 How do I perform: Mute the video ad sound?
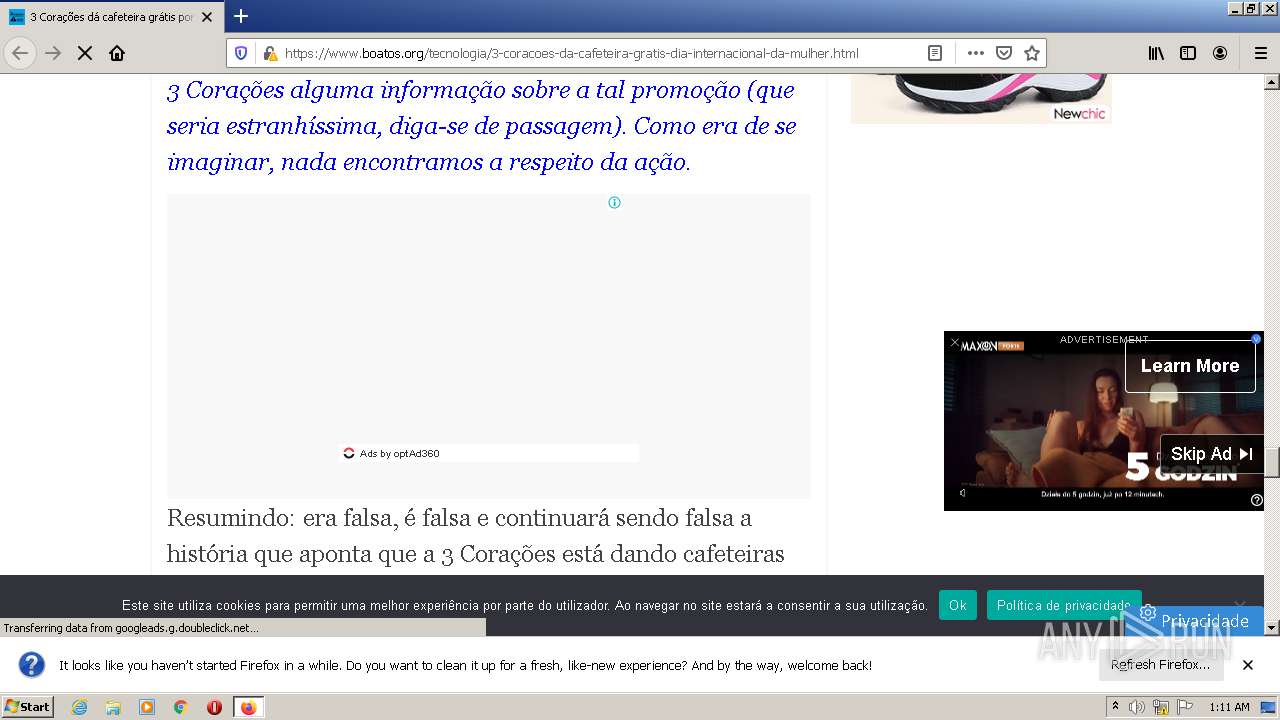pyautogui.click(x=963, y=493)
